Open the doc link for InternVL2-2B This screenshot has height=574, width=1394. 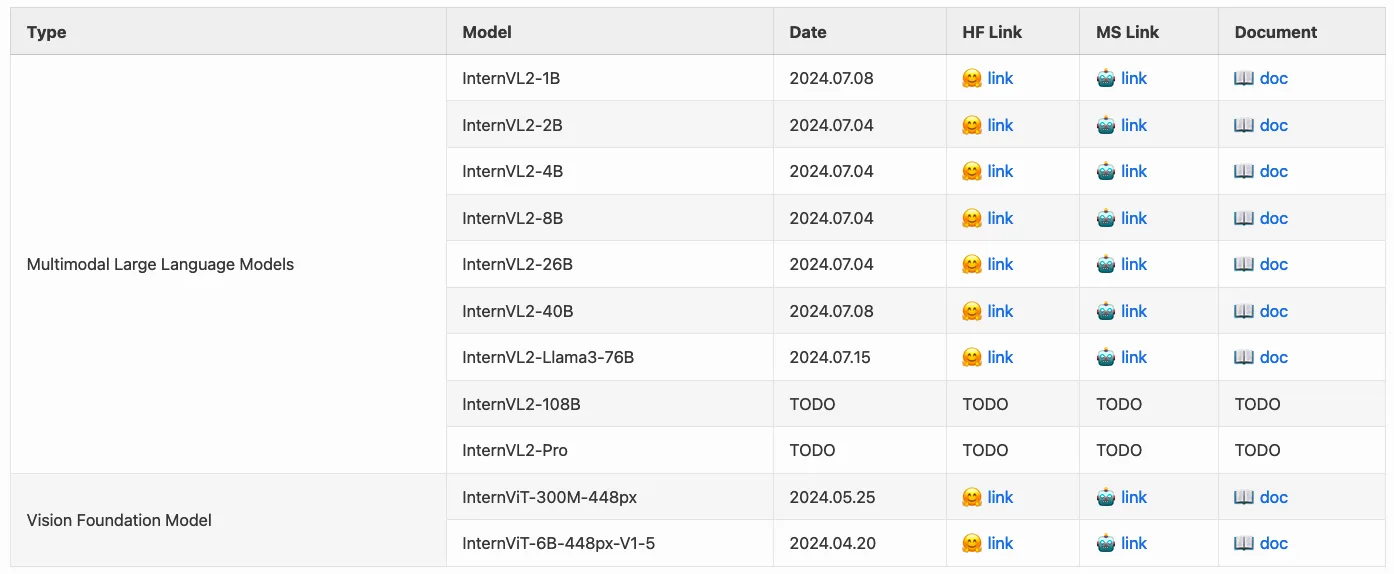click(1274, 125)
